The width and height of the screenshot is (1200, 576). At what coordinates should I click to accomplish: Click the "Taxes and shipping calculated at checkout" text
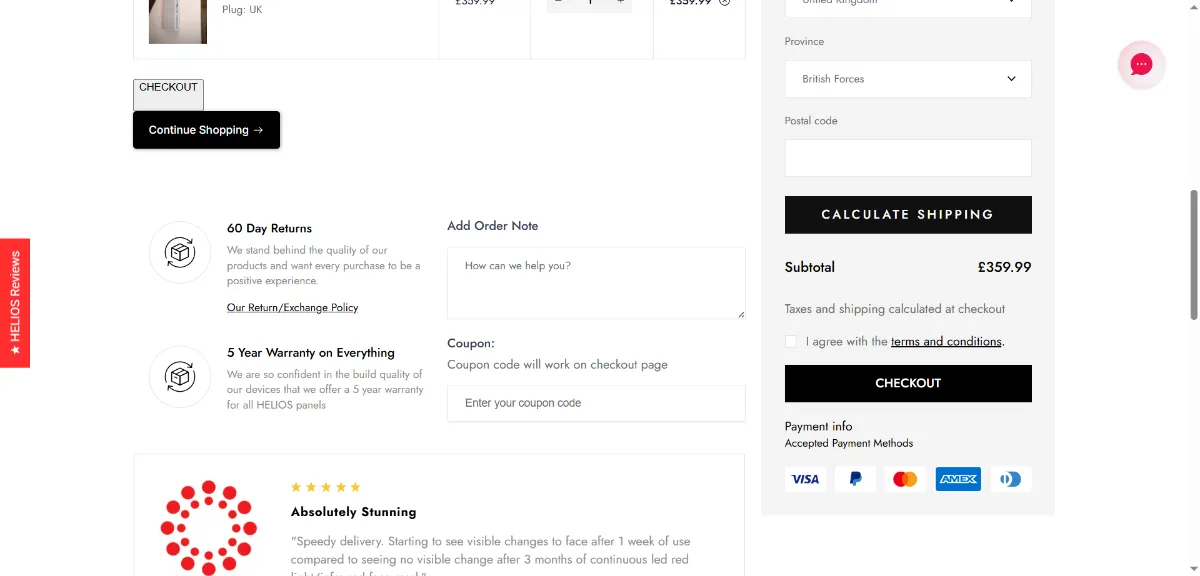[895, 309]
